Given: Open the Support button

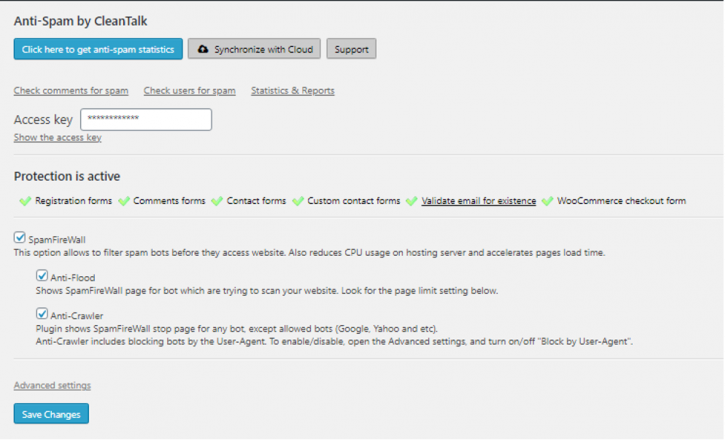Looking at the screenshot, I should 351,49.
